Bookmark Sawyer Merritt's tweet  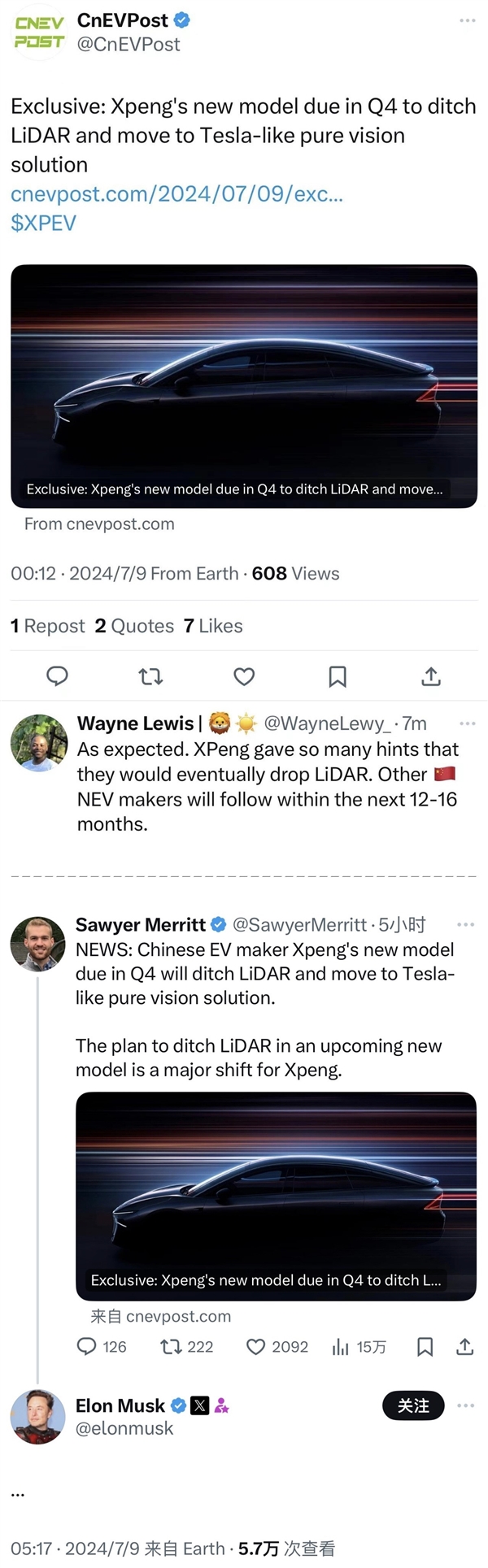[425, 1347]
